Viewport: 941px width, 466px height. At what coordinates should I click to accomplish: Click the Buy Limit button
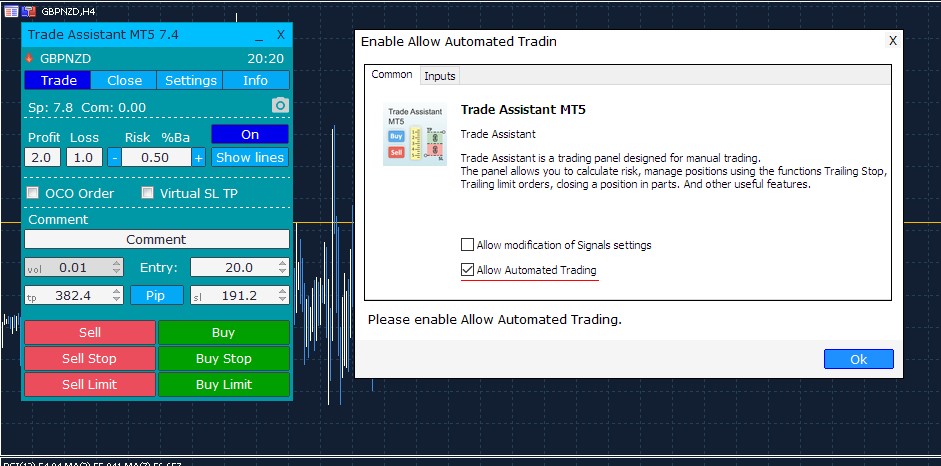pyautogui.click(x=223, y=384)
